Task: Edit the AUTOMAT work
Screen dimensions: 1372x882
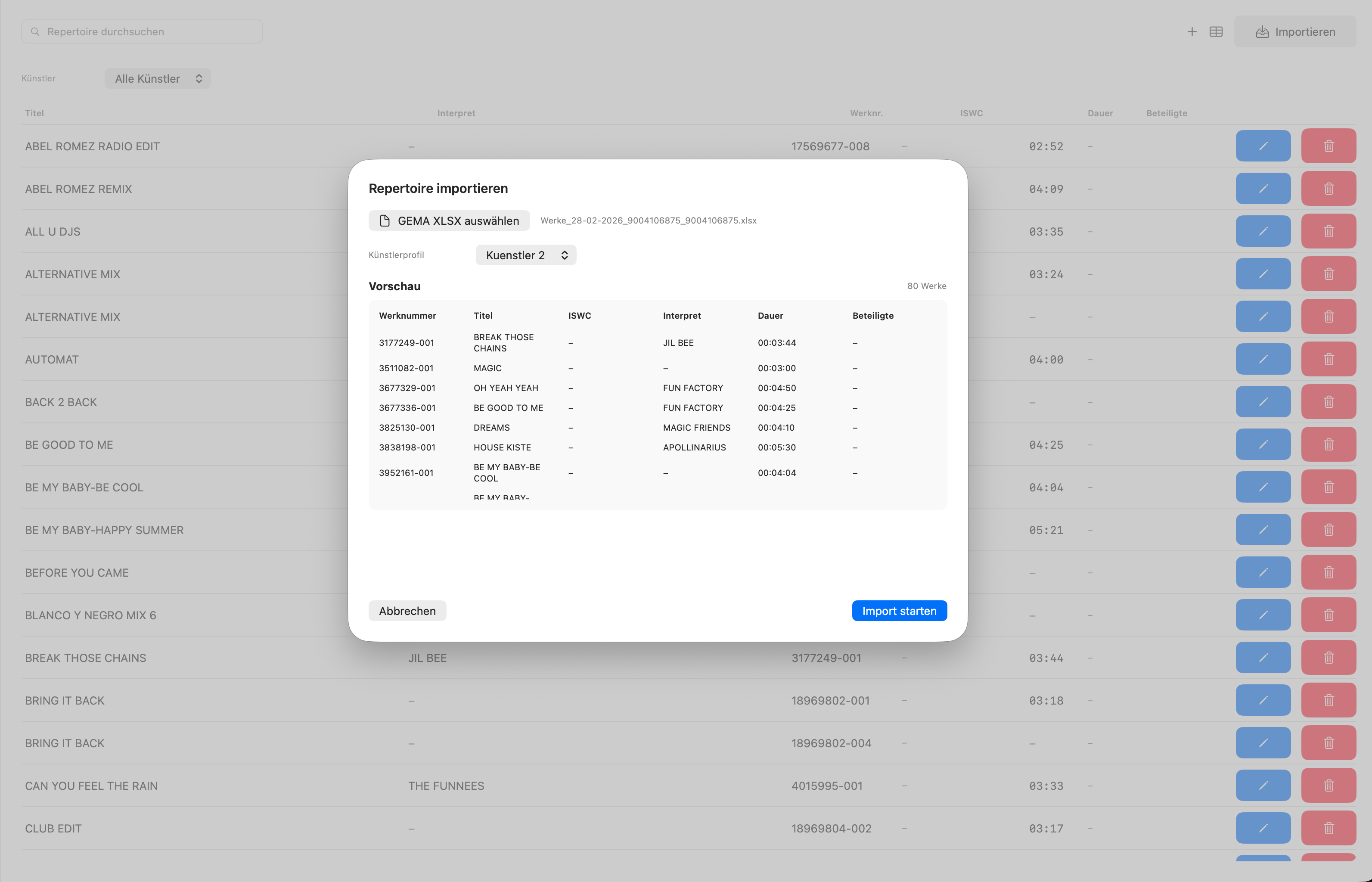Action: [1263, 359]
